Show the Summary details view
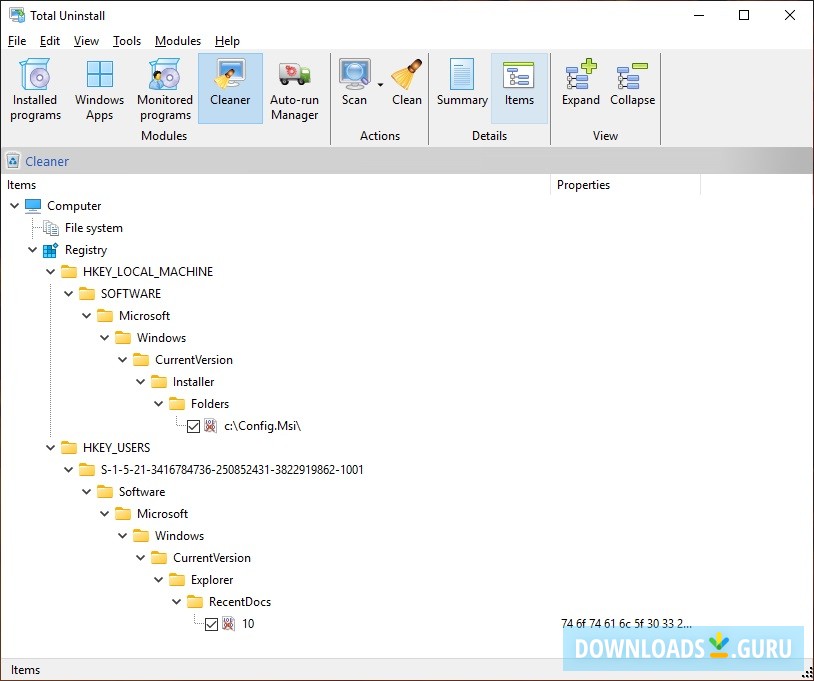 click(x=462, y=83)
